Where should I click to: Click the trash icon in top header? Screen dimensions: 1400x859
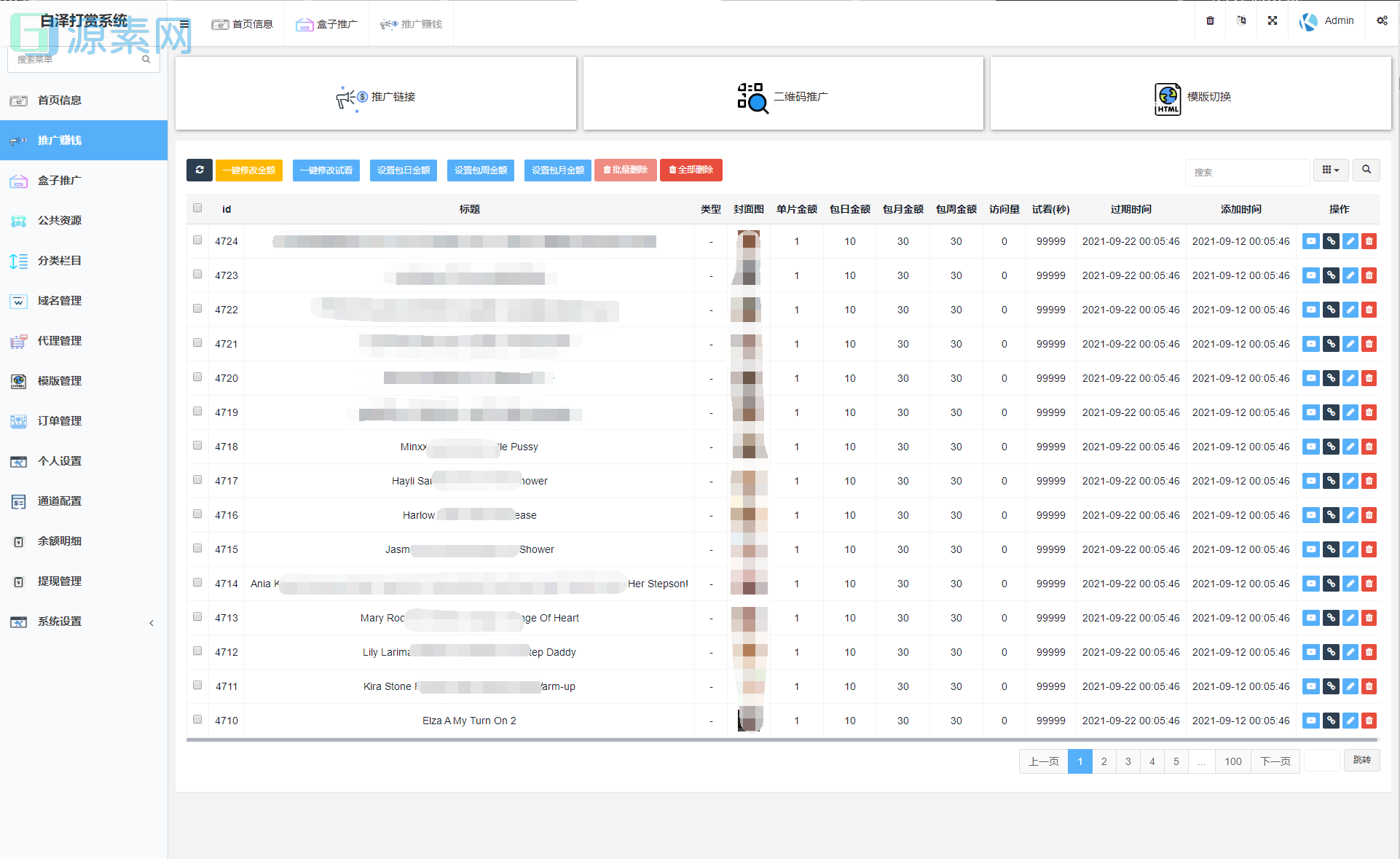[x=1210, y=20]
